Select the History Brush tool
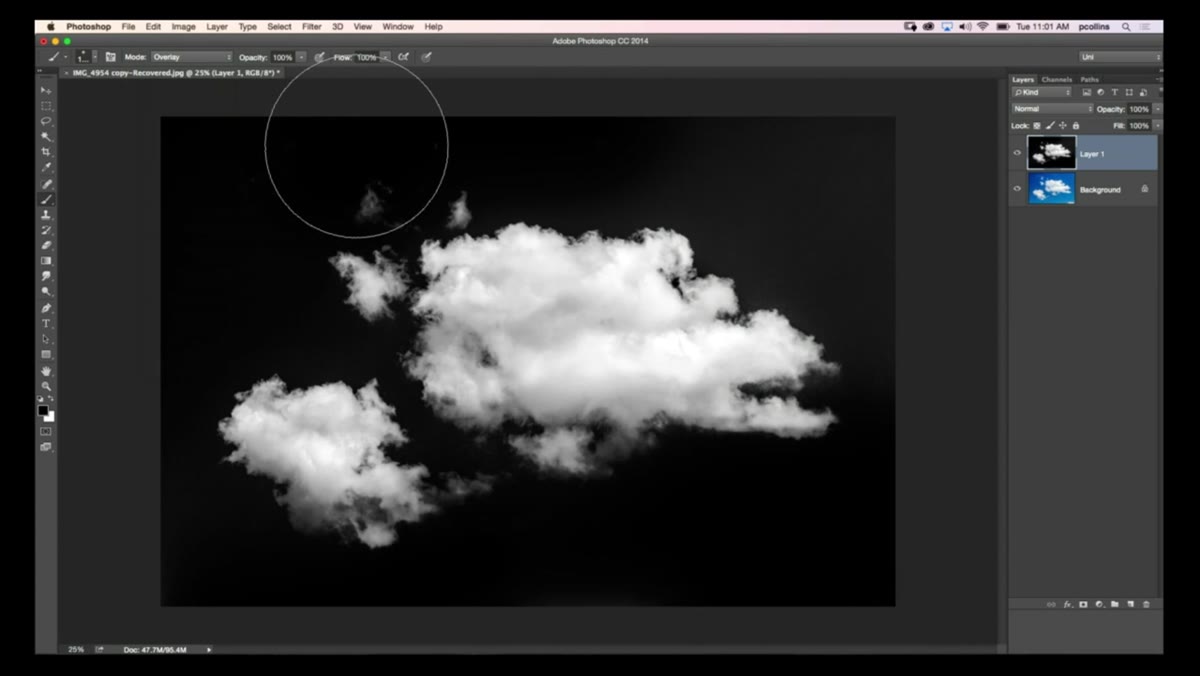1200x676 pixels. (x=46, y=230)
